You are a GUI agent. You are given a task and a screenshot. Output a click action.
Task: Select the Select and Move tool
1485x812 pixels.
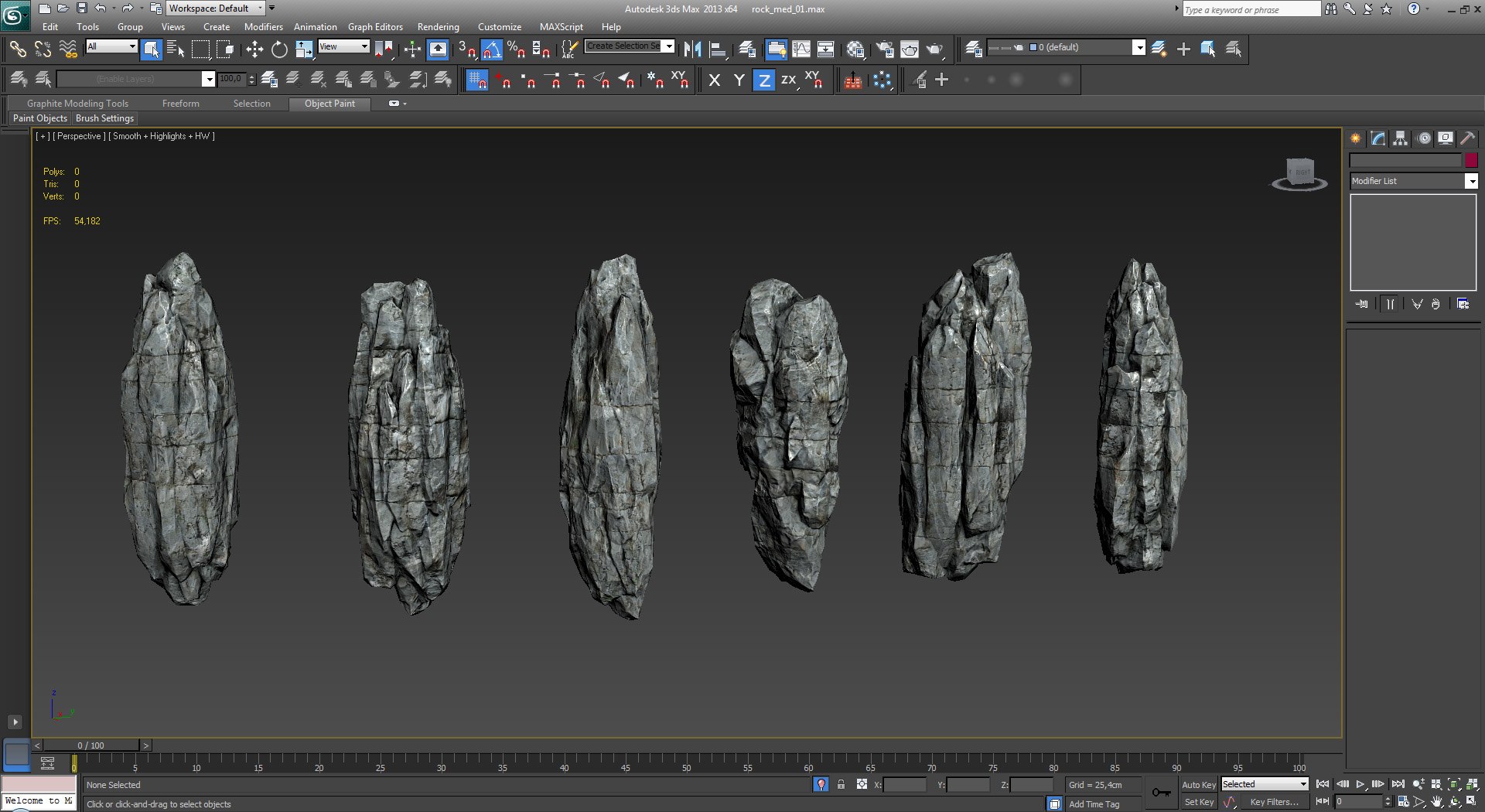click(254, 49)
